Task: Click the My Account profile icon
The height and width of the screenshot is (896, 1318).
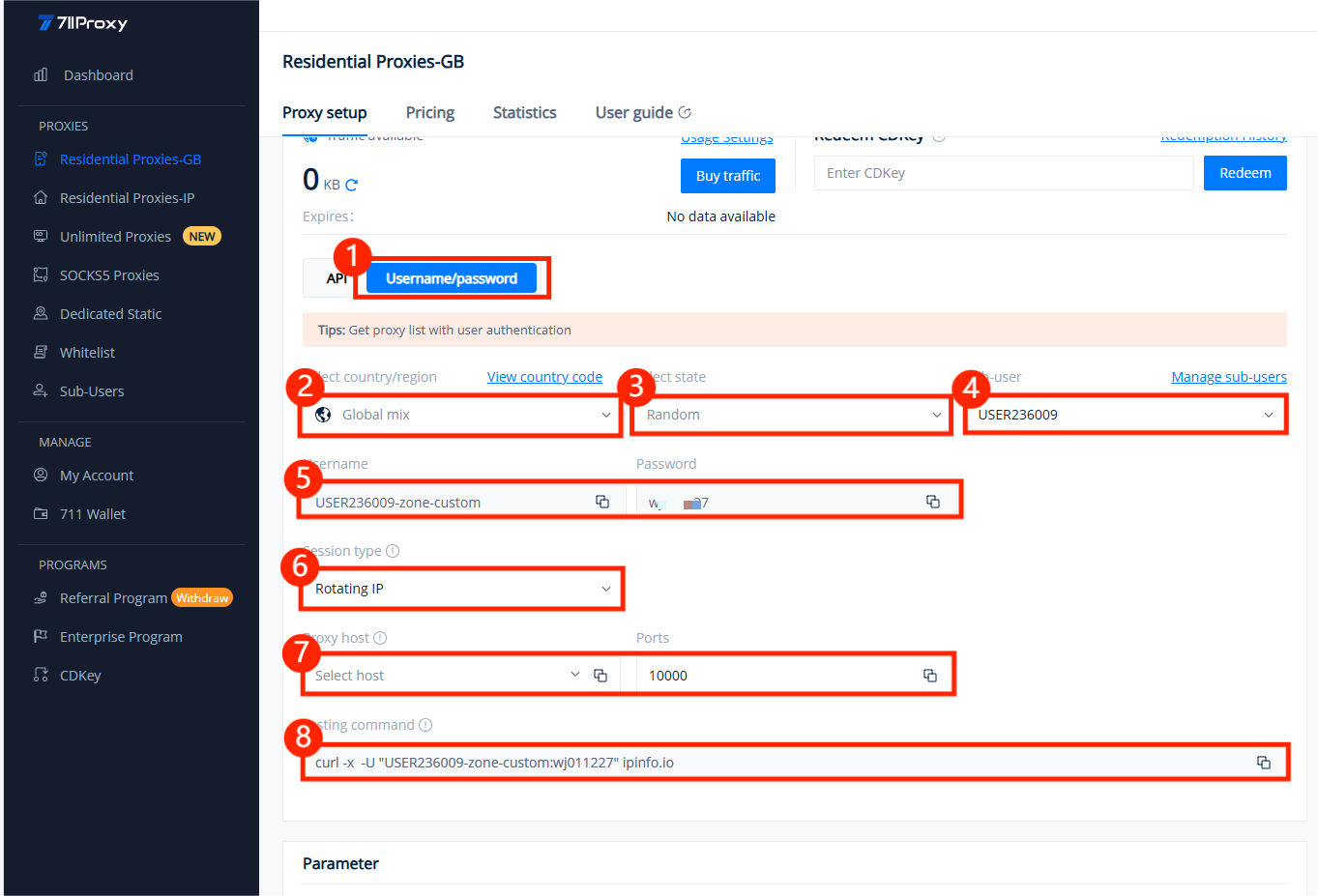Action: pyautogui.click(x=41, y=475)
